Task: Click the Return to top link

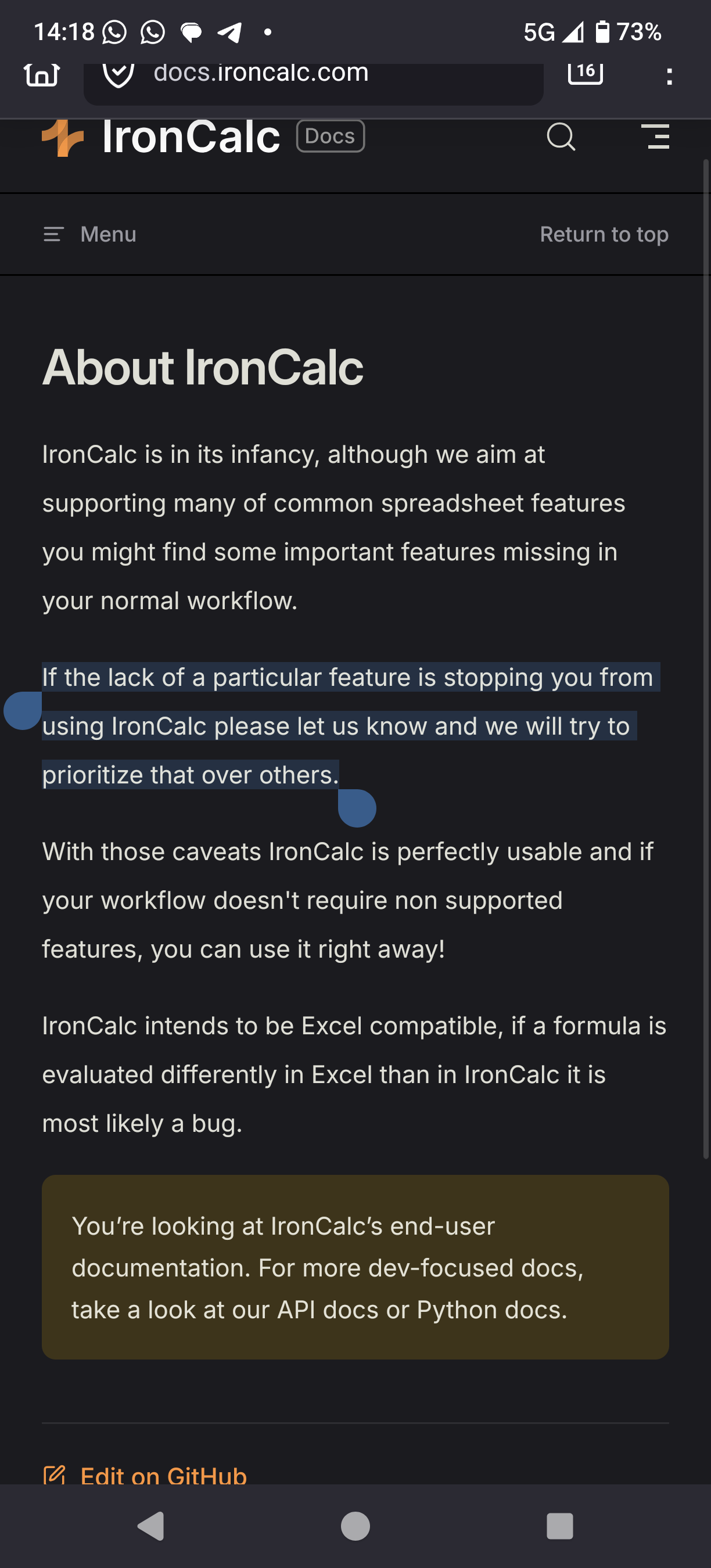Action: click(604, 235)
